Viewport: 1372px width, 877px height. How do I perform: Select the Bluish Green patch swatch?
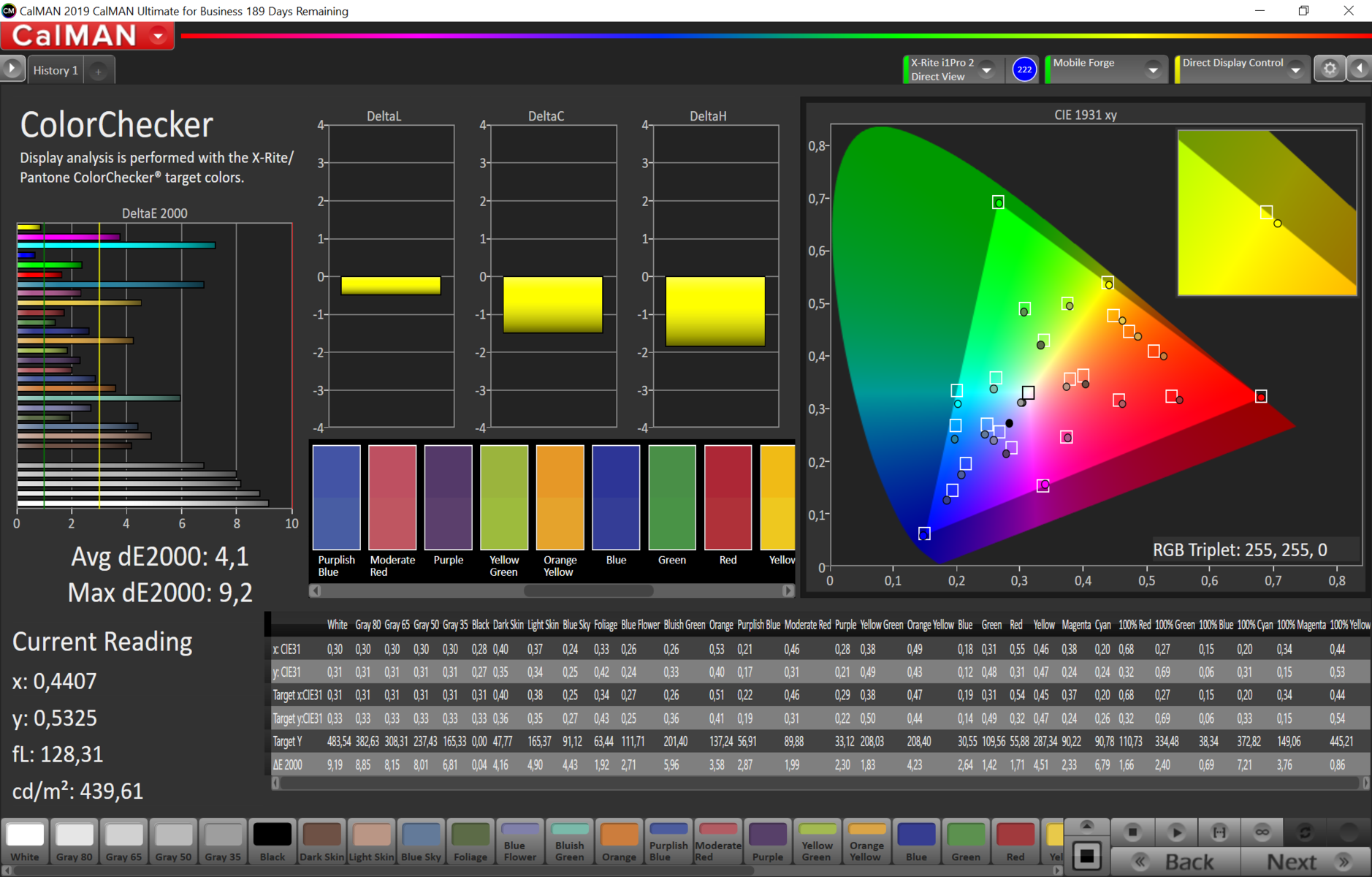pyautogui.click(x=569, y=842)
